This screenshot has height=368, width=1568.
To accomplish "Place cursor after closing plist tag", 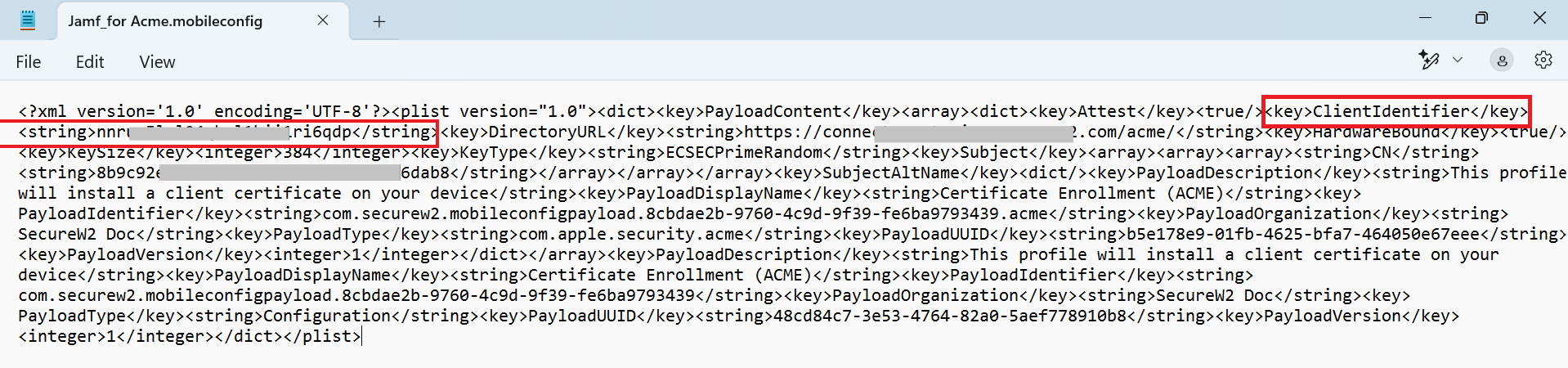I will (x=361, y=336).
